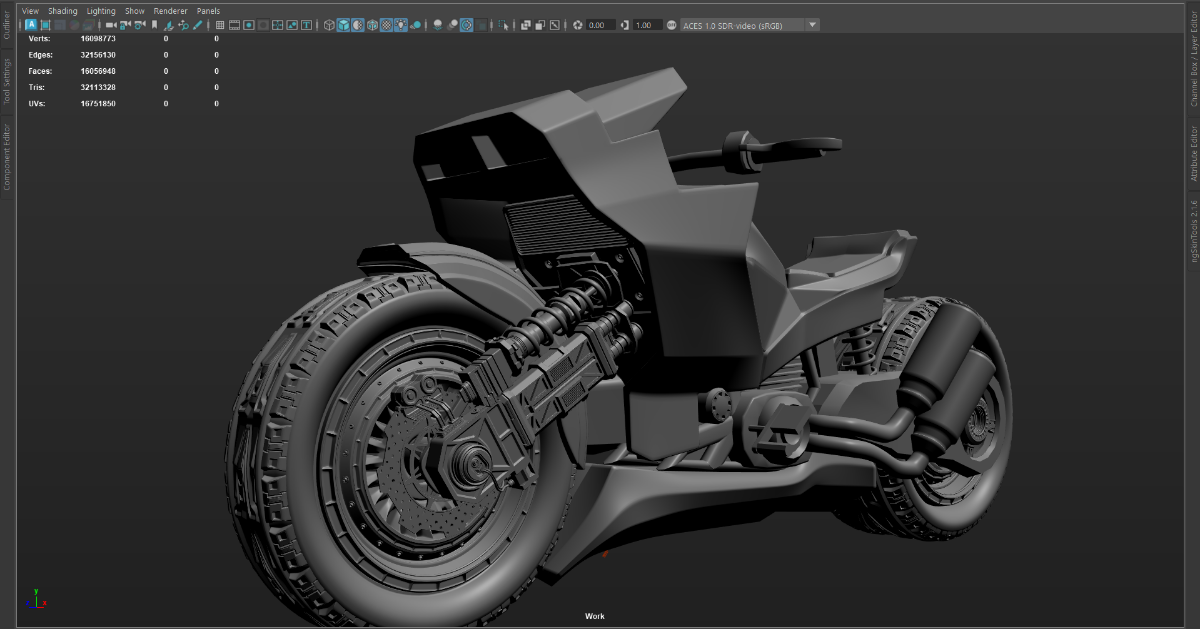The image size is (1200, 629).
Task: Click the Verts count 16098773
Action: 98,39
